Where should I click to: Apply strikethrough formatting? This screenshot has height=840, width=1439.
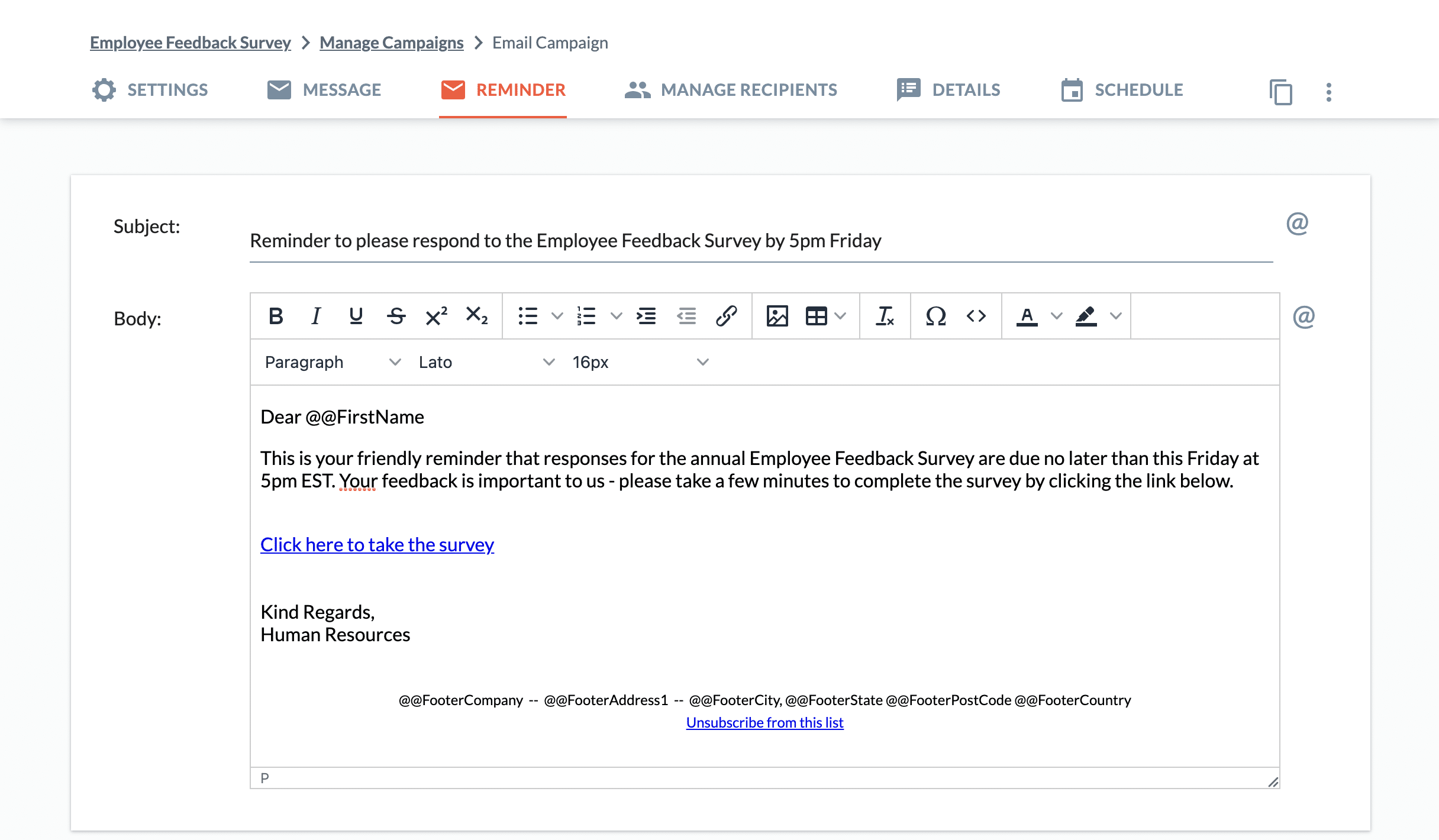[x=396, y=316]
